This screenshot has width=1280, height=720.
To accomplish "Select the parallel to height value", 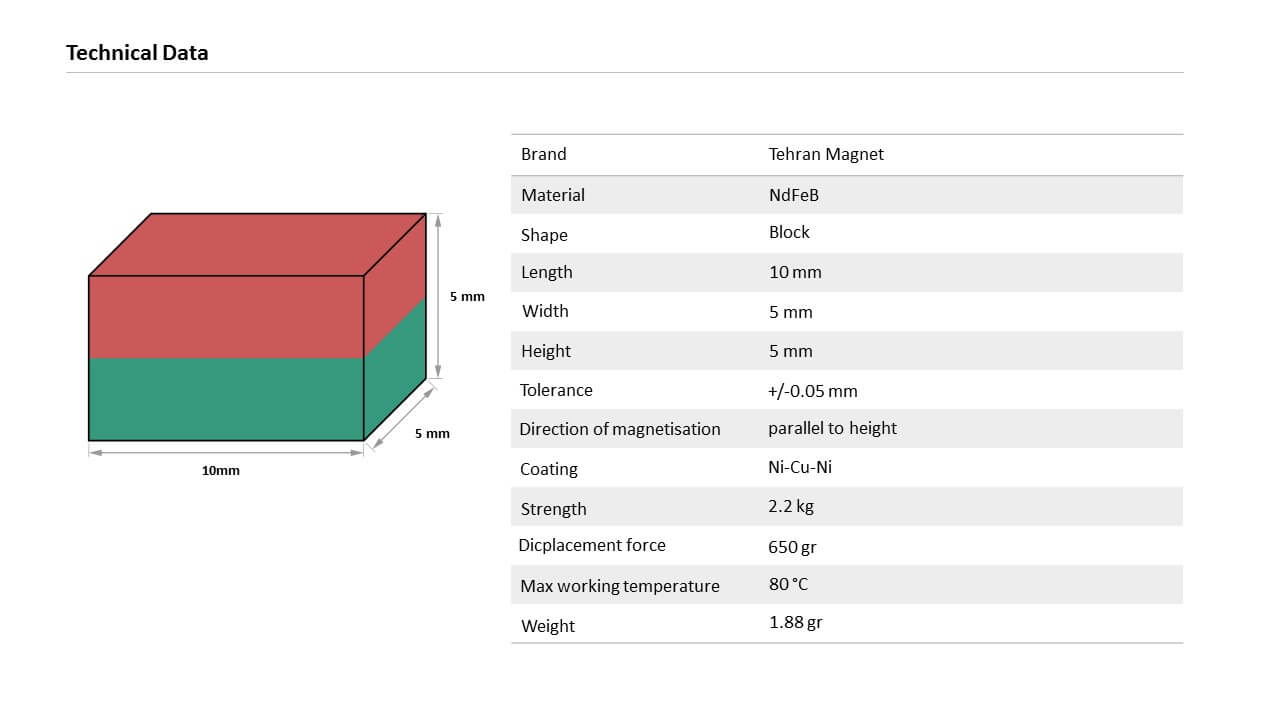I will point(832,428).
